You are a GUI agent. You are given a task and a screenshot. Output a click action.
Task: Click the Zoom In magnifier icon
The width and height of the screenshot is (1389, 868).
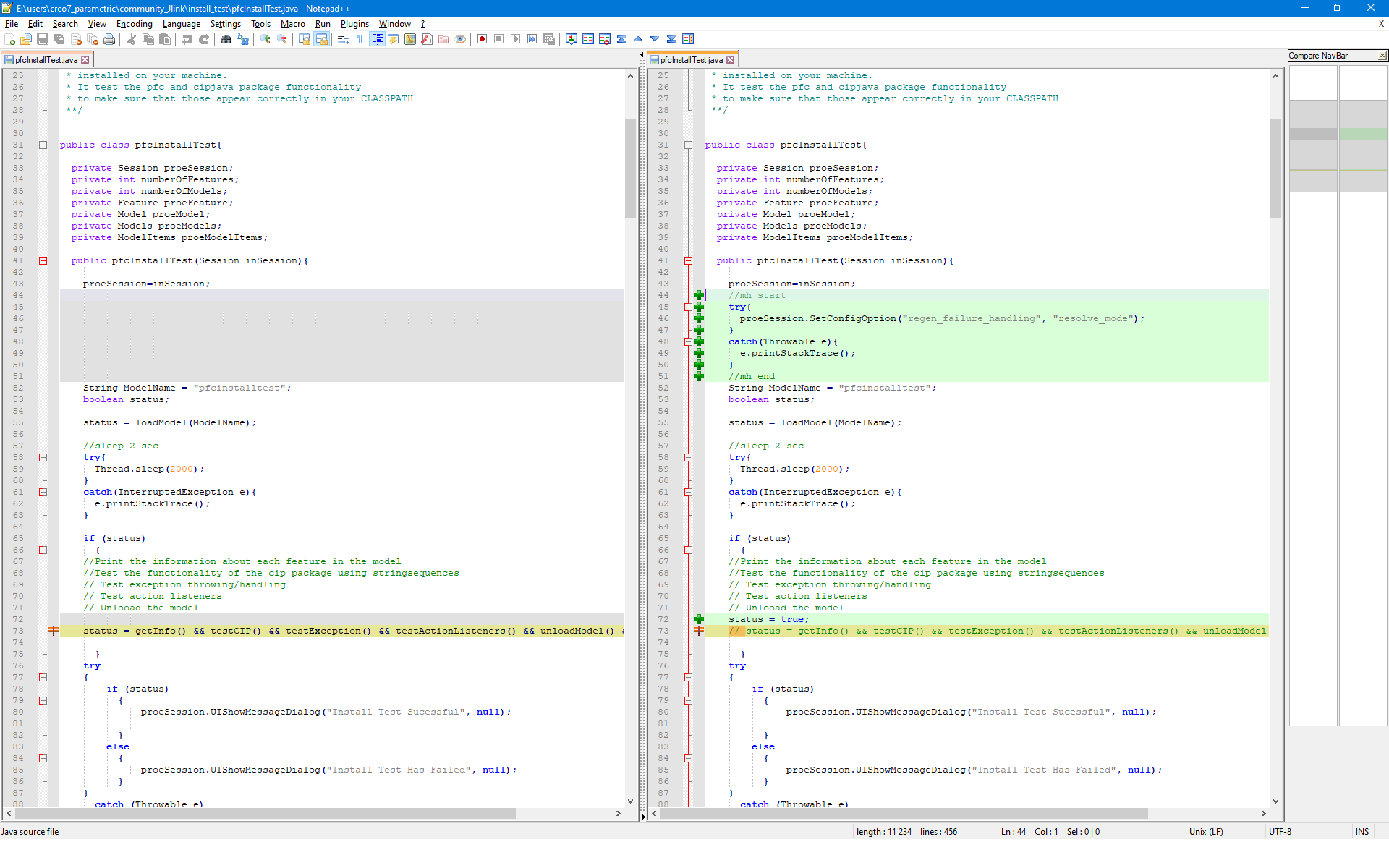[x=266, y=39]
